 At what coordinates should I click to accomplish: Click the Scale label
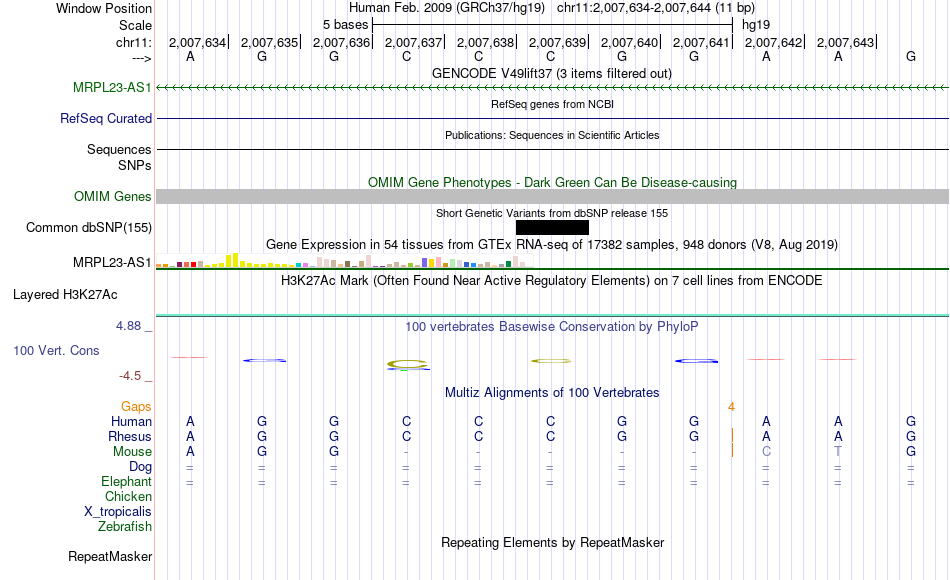[x=136, y=25]
